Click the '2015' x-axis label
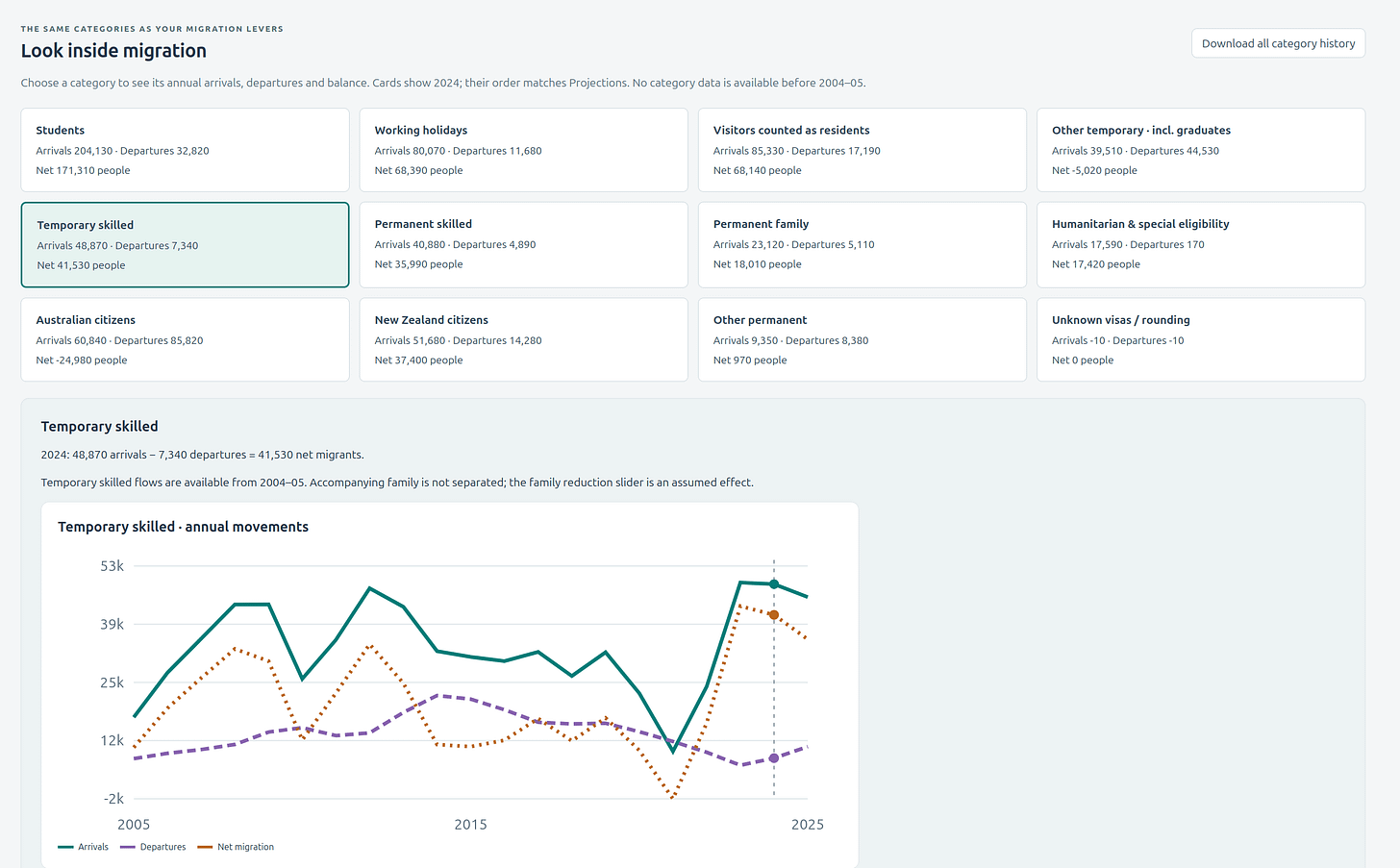Screen dimensions: 1400x868 point(470,825)
